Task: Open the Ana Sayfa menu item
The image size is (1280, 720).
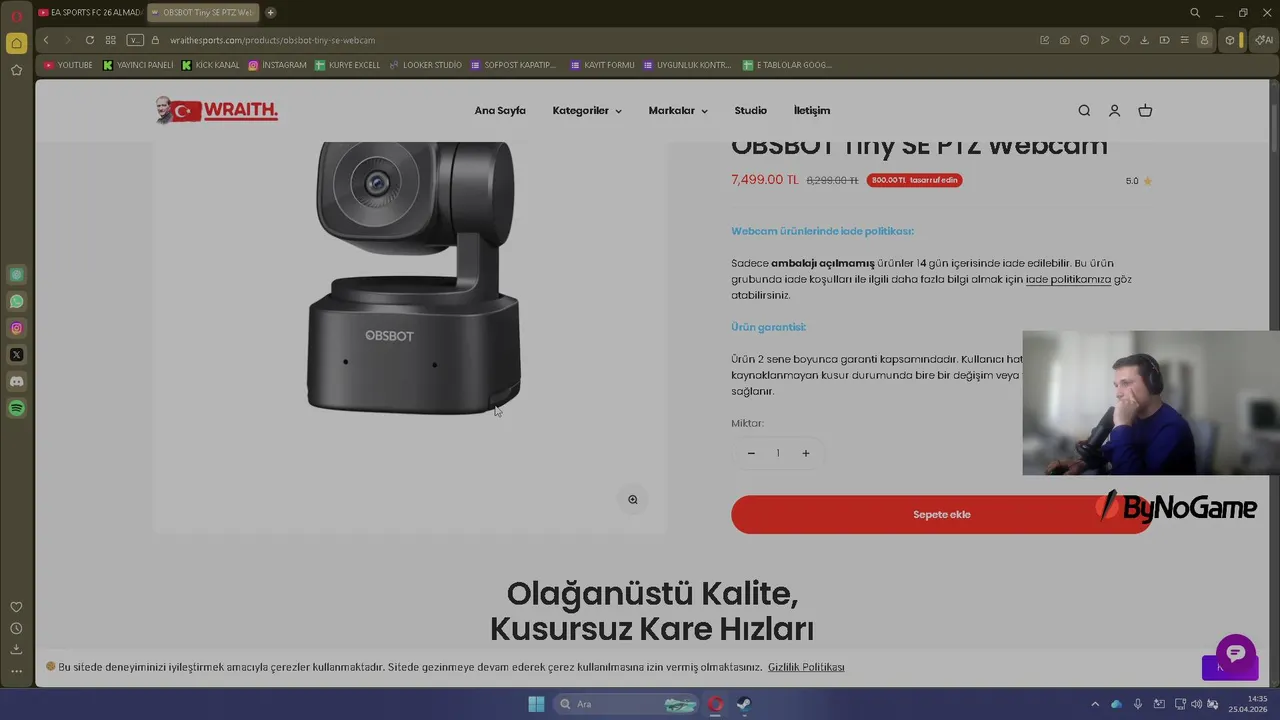Action: pyautogui.click(x=500, y=111)
